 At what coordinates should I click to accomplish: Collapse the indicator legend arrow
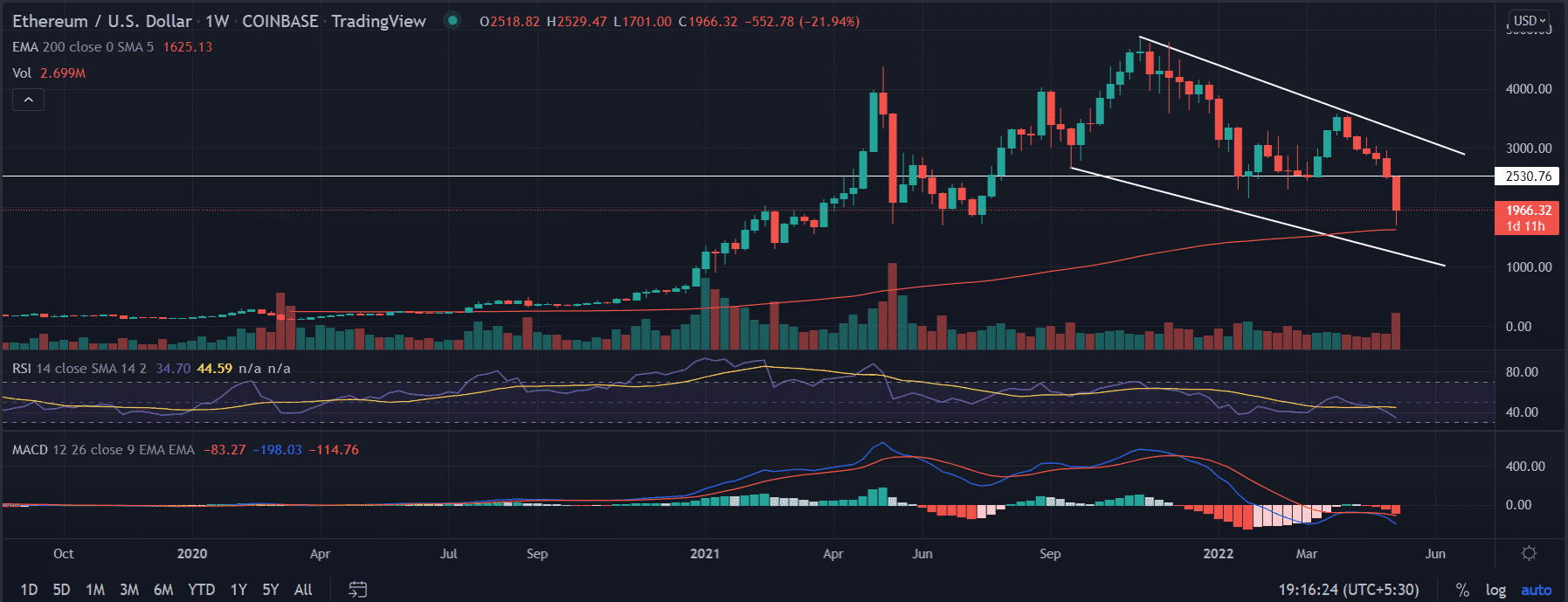pyautogui.click(x=28, y=100)
